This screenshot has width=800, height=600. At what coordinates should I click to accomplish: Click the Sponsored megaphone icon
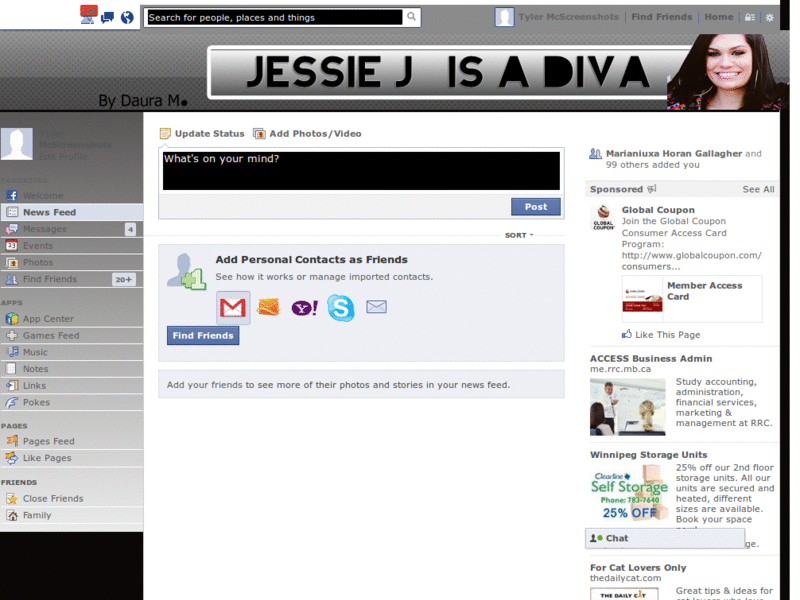point(652,189)
